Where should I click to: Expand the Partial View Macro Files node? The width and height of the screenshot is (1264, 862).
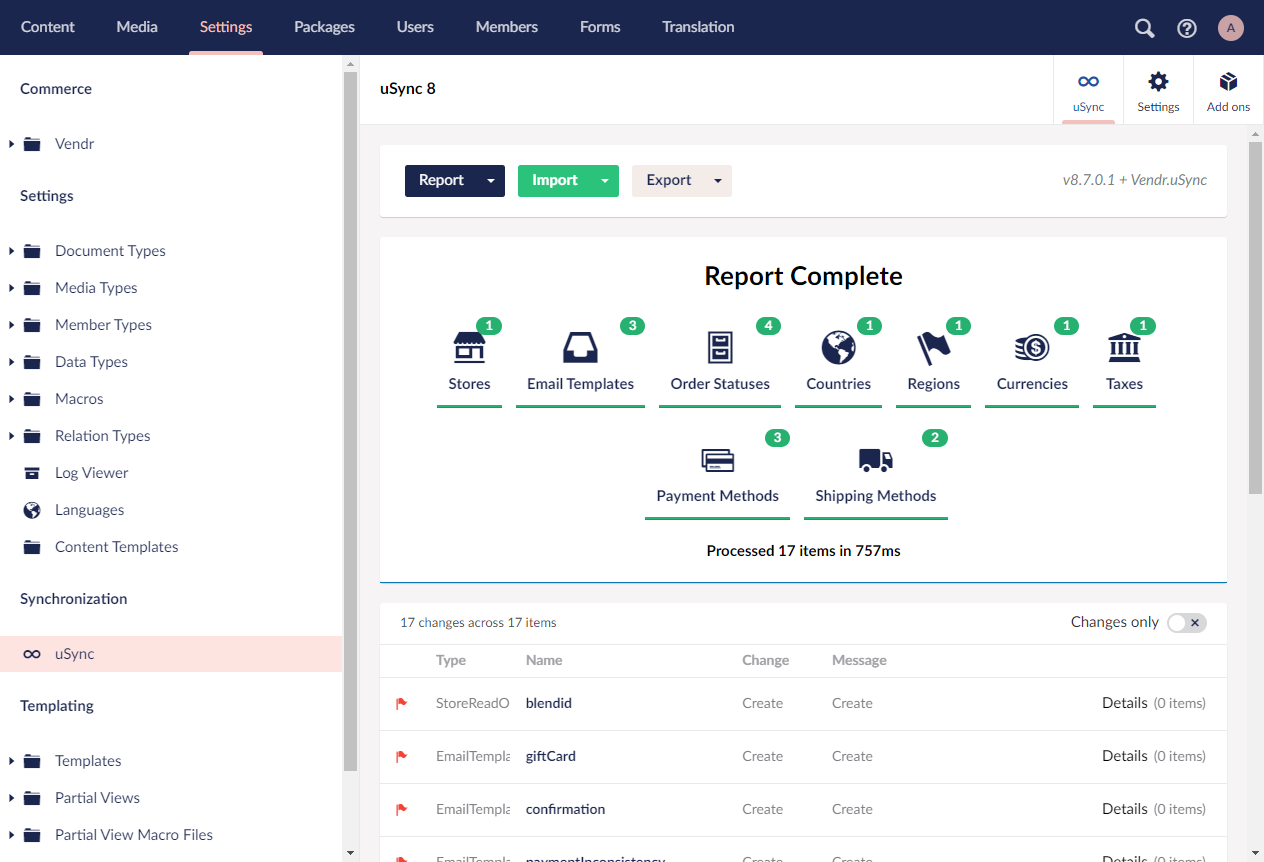(11, 835)
